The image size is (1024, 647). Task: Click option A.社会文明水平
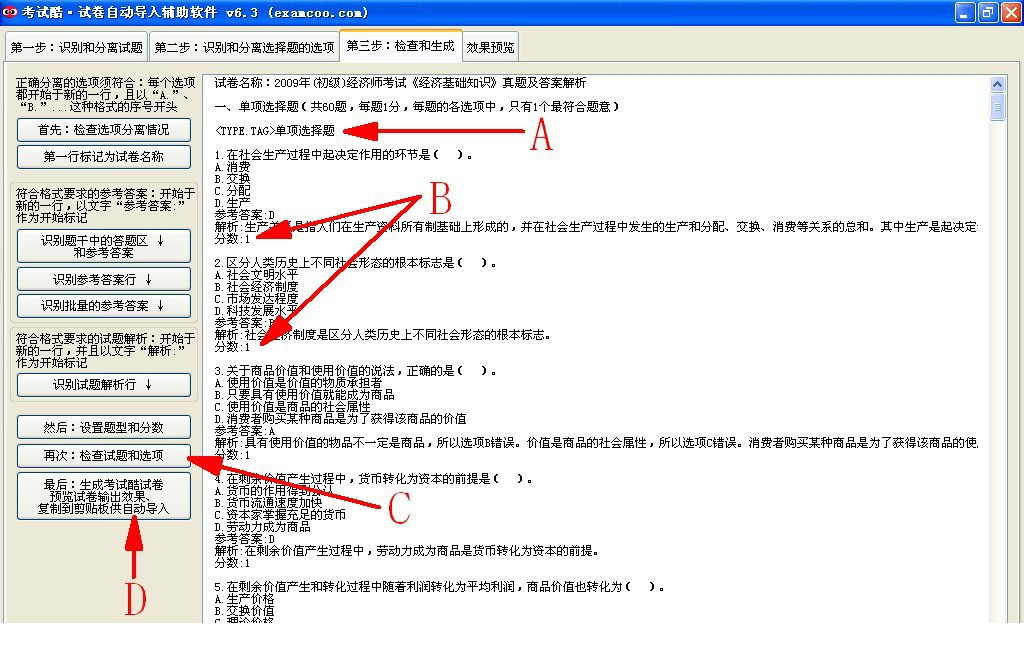click(257, 275)
